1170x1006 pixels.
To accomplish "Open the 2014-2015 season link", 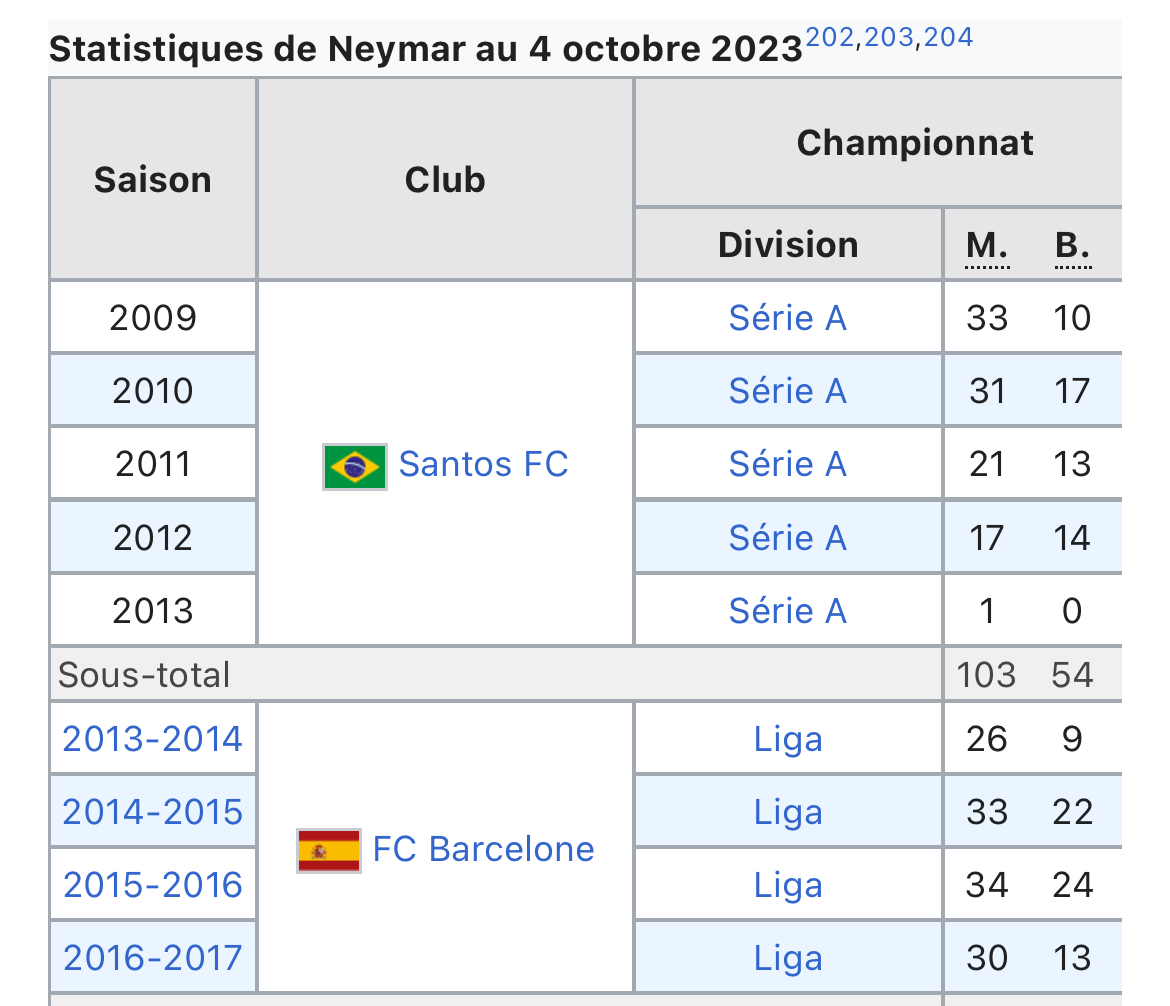I will pos(153,813).
